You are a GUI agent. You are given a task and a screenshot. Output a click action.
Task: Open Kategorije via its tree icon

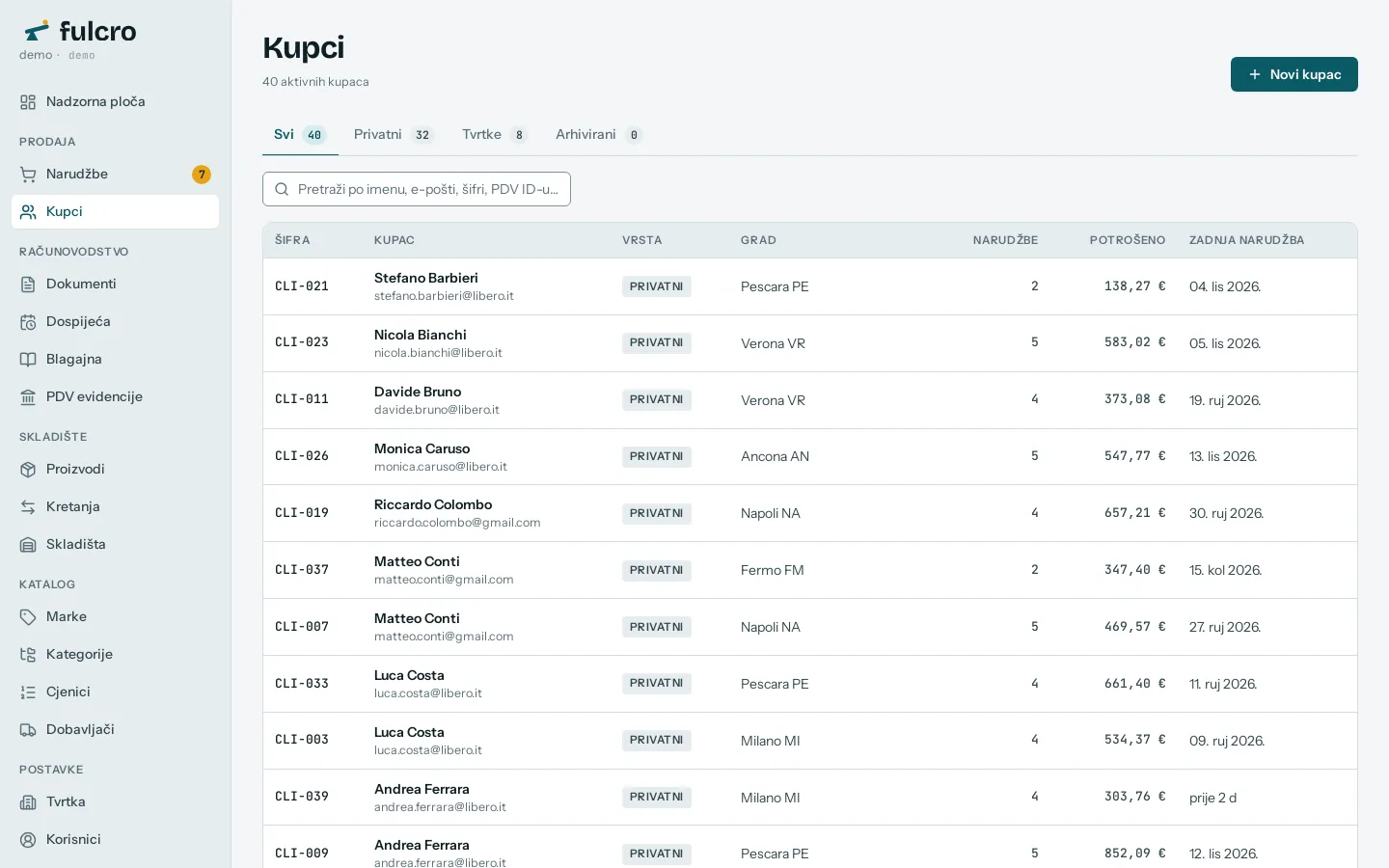[x=28, y=655]
